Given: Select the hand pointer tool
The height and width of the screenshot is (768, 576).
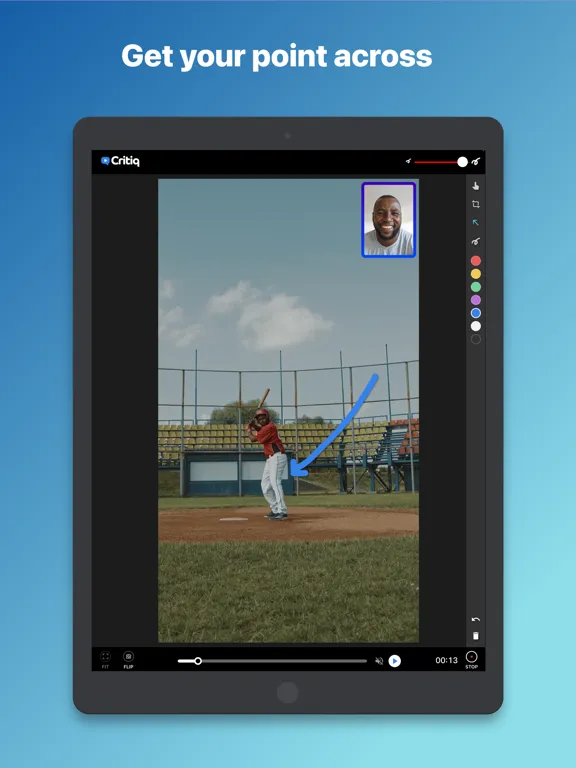Looking at the screenshot, I should (476, 186).
